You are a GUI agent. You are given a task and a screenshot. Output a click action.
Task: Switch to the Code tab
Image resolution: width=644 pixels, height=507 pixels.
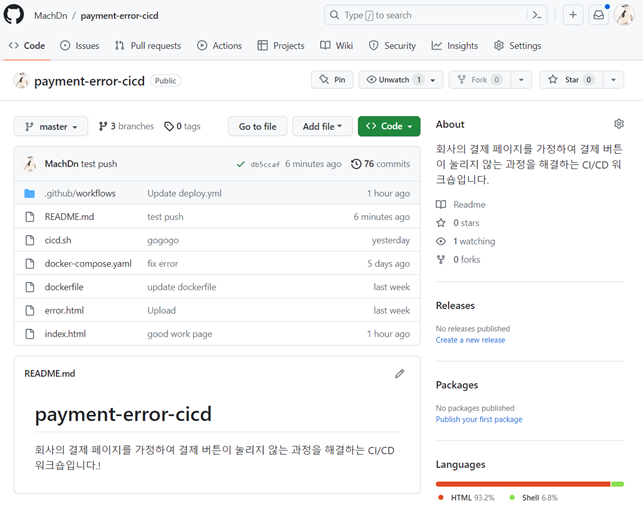[27, 46]
